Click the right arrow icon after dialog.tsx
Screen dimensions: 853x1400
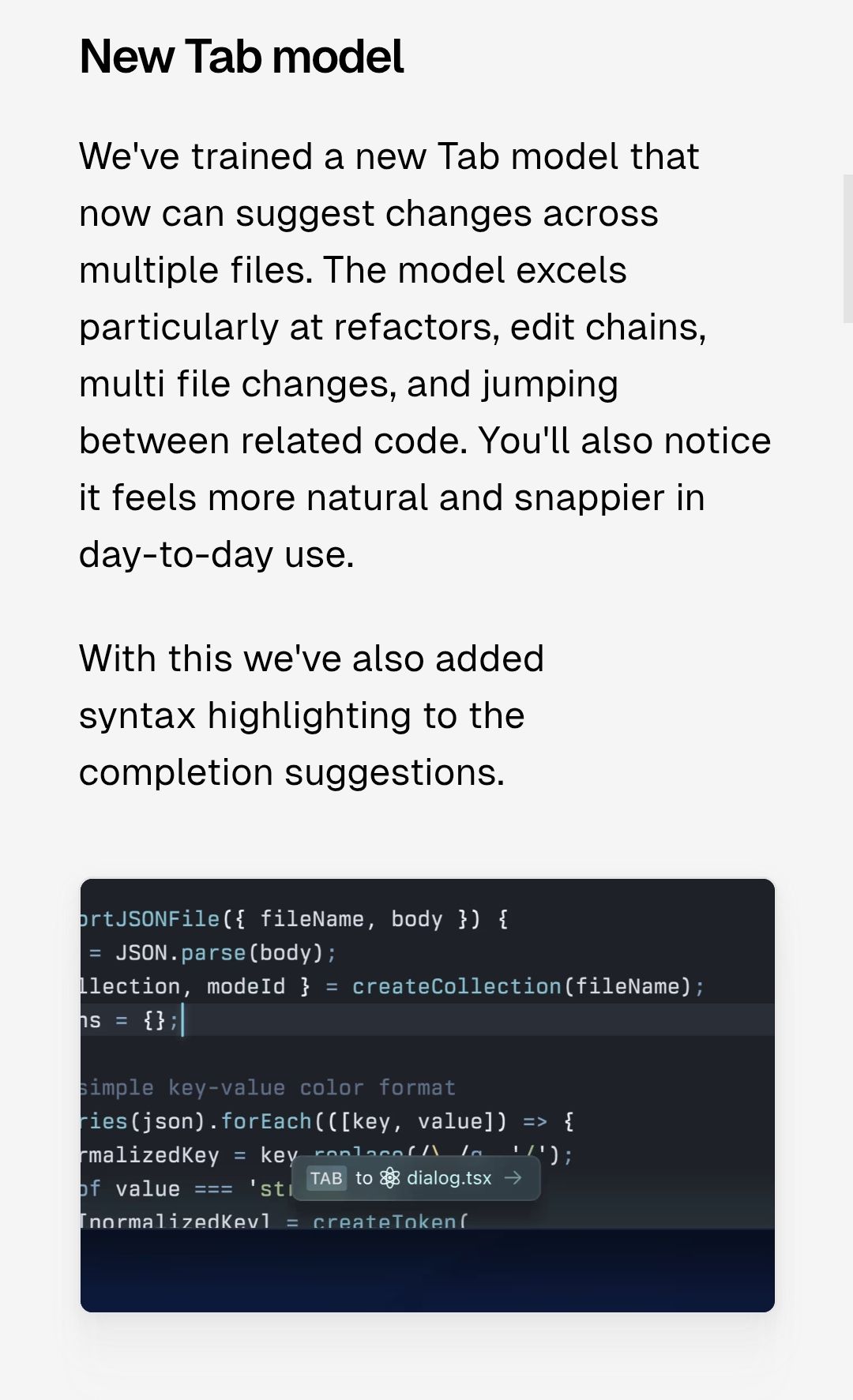513,1178
